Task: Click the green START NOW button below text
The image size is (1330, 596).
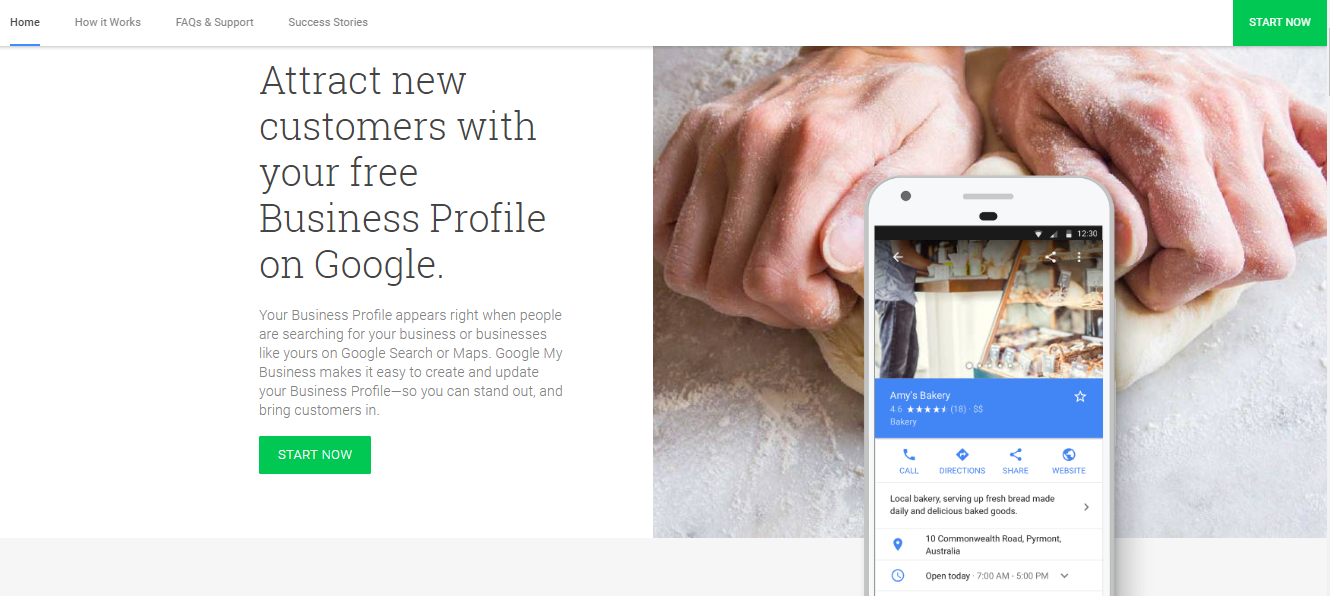Action: click(x=315, y=455)
